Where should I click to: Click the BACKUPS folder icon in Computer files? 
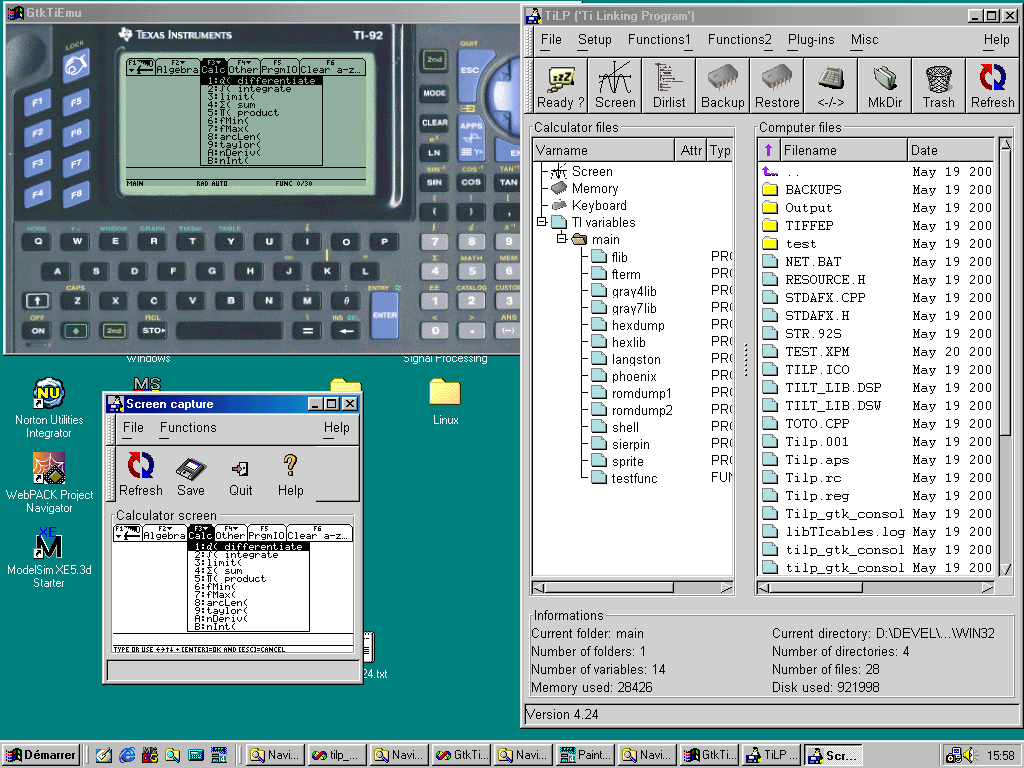coord(771,189)
